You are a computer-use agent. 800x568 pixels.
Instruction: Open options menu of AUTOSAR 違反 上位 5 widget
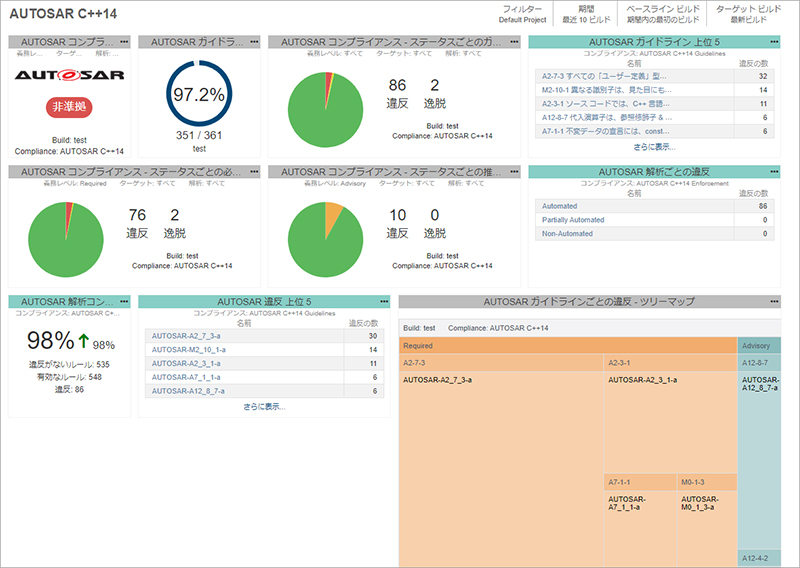(x=384, y=302)
